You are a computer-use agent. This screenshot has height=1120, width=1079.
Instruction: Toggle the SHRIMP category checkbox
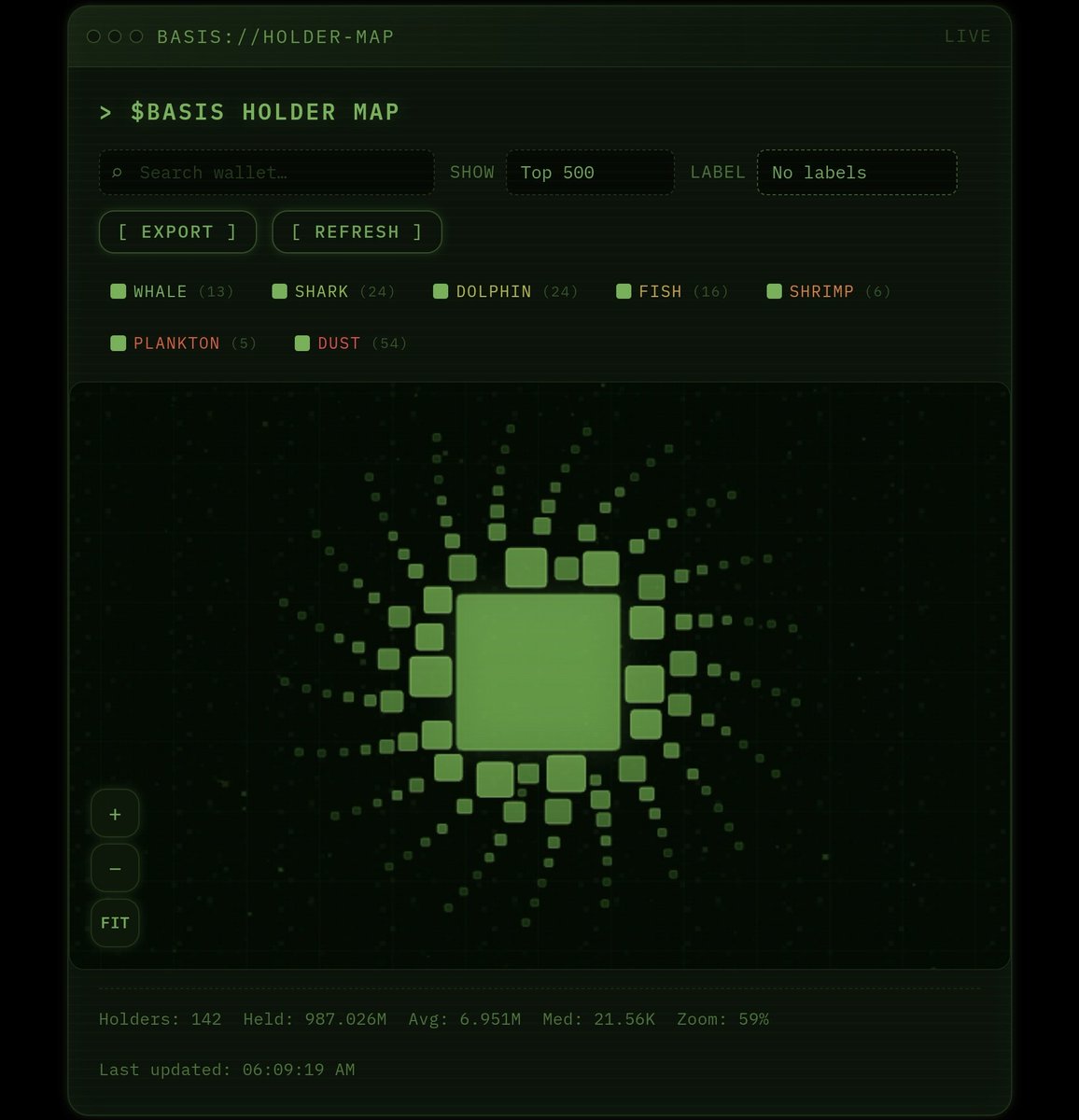point(774,291)
